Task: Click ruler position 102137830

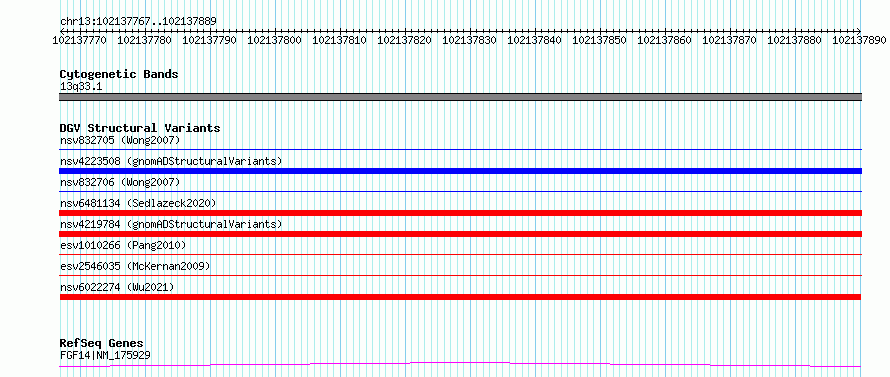Action: pos(470,40)
